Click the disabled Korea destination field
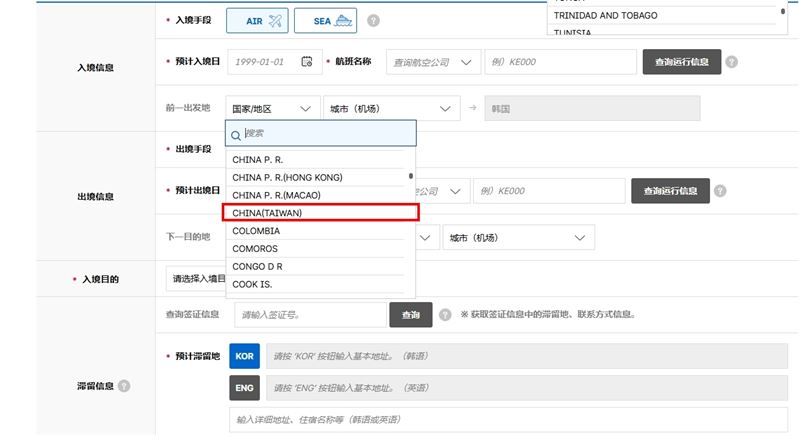 (x=592, y=109)
